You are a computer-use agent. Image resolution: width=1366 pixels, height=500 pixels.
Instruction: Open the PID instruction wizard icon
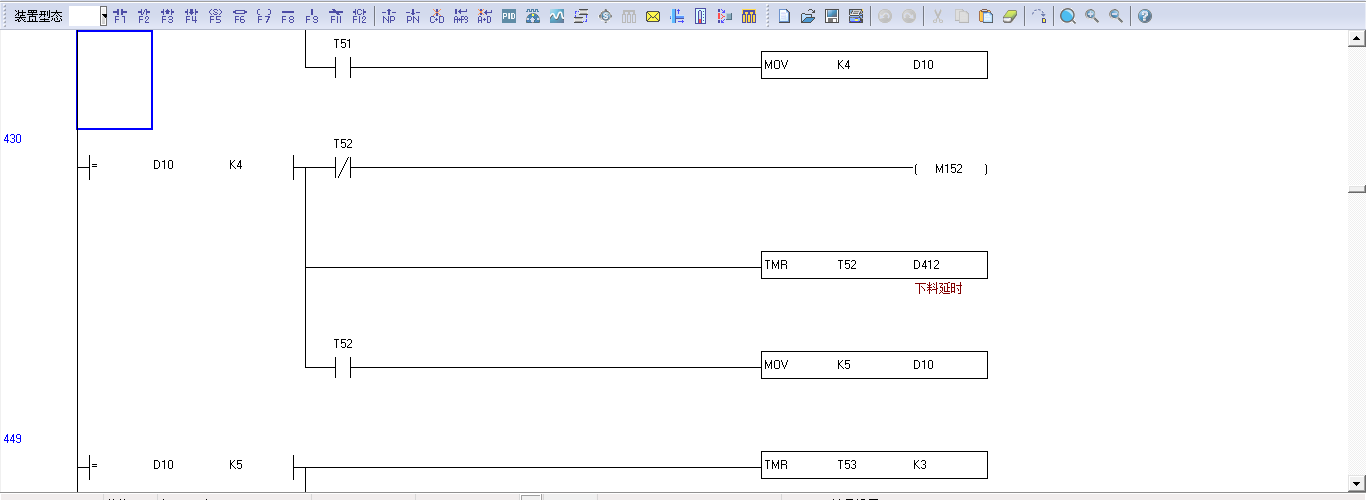[509, 16]
